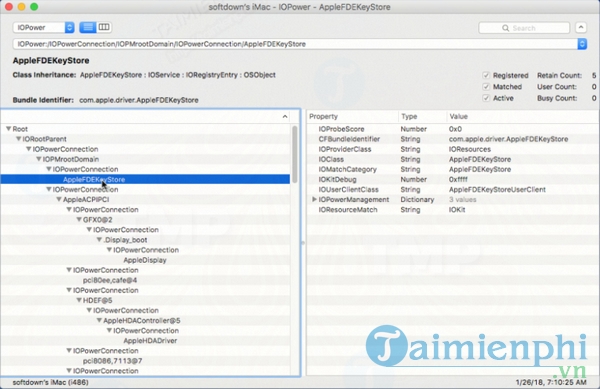
Task: Switch to column browser view
Action: pyautogui.click(x=104, y=27)
